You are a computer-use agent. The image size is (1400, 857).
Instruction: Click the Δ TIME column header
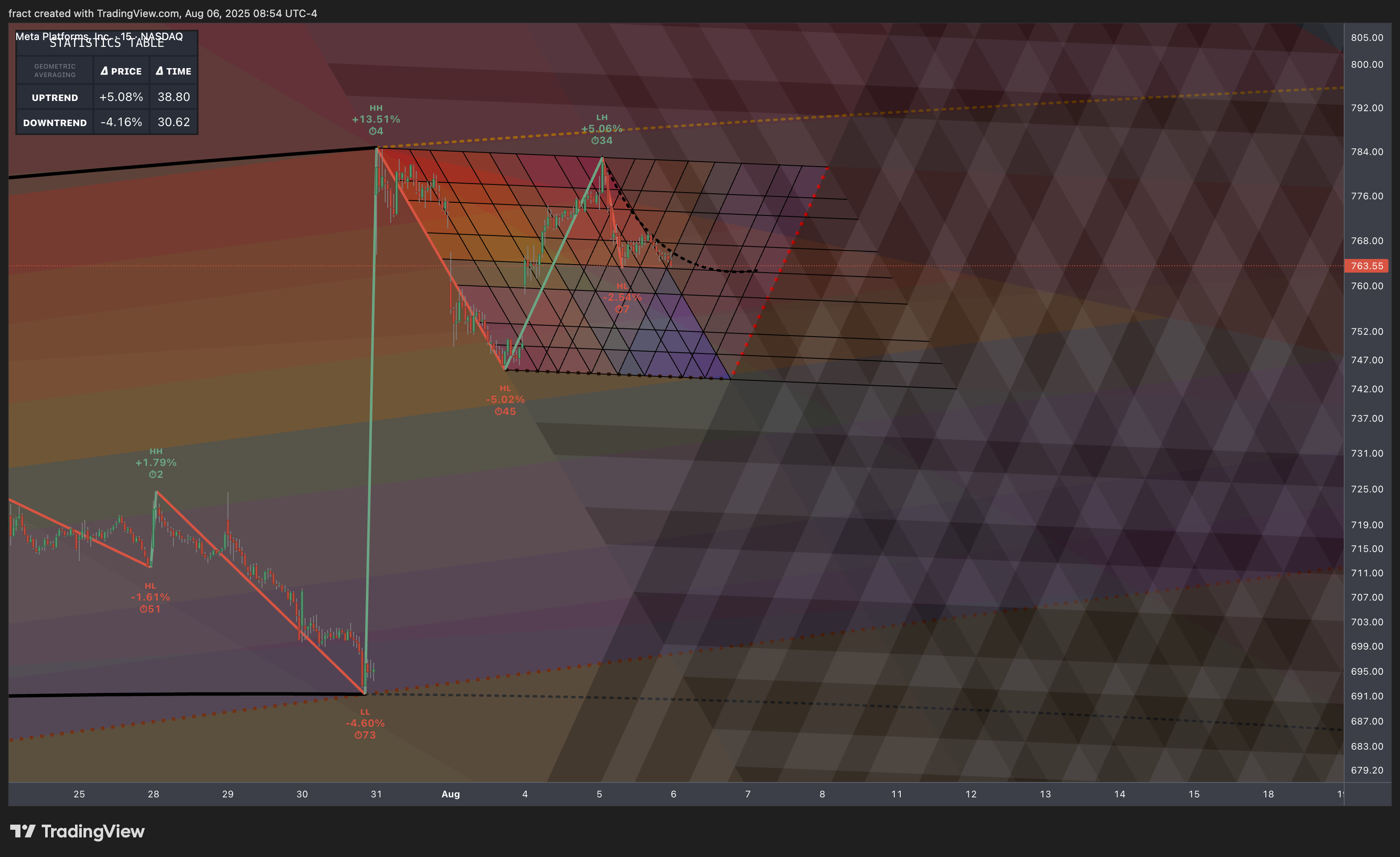(173, 71)
